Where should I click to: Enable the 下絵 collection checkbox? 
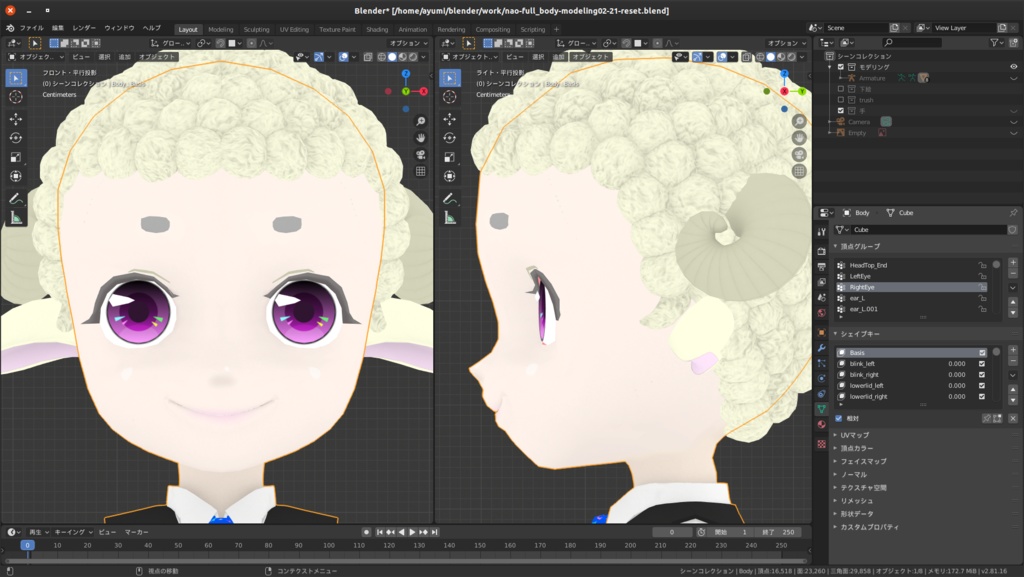pos(841,89)
